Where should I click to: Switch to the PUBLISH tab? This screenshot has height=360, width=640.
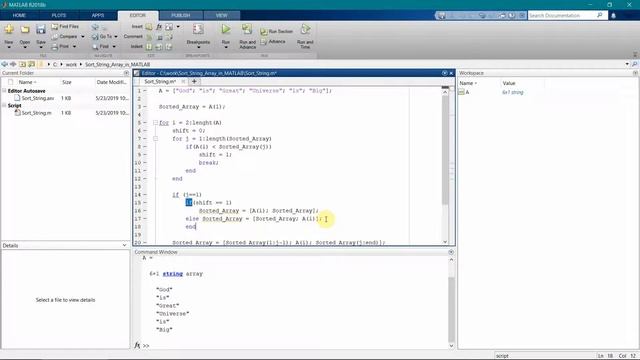[180, 16]
